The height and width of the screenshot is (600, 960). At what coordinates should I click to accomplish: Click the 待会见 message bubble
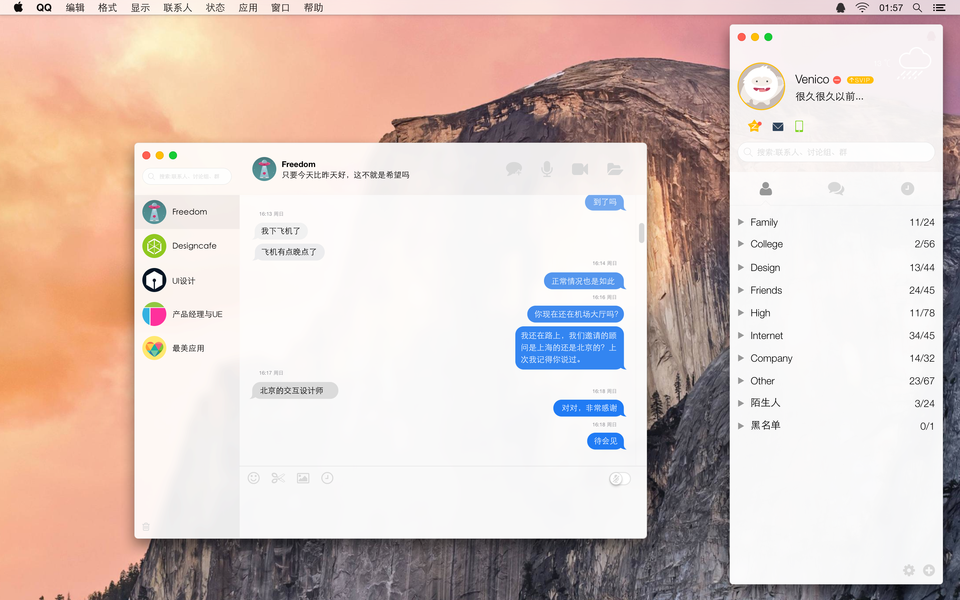tap(606, 441)
